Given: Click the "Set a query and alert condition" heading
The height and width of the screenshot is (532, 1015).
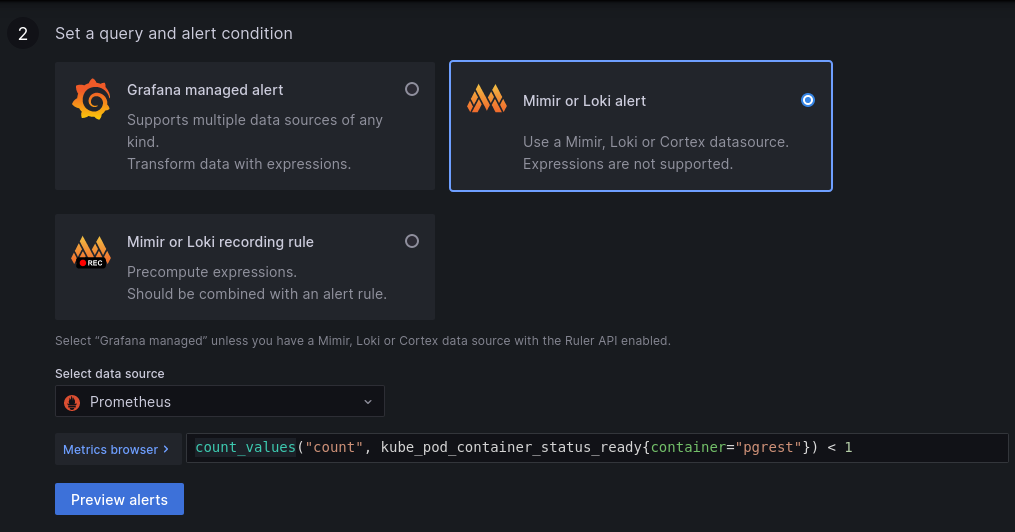Looking at the screenshot, I should [173, 34].
